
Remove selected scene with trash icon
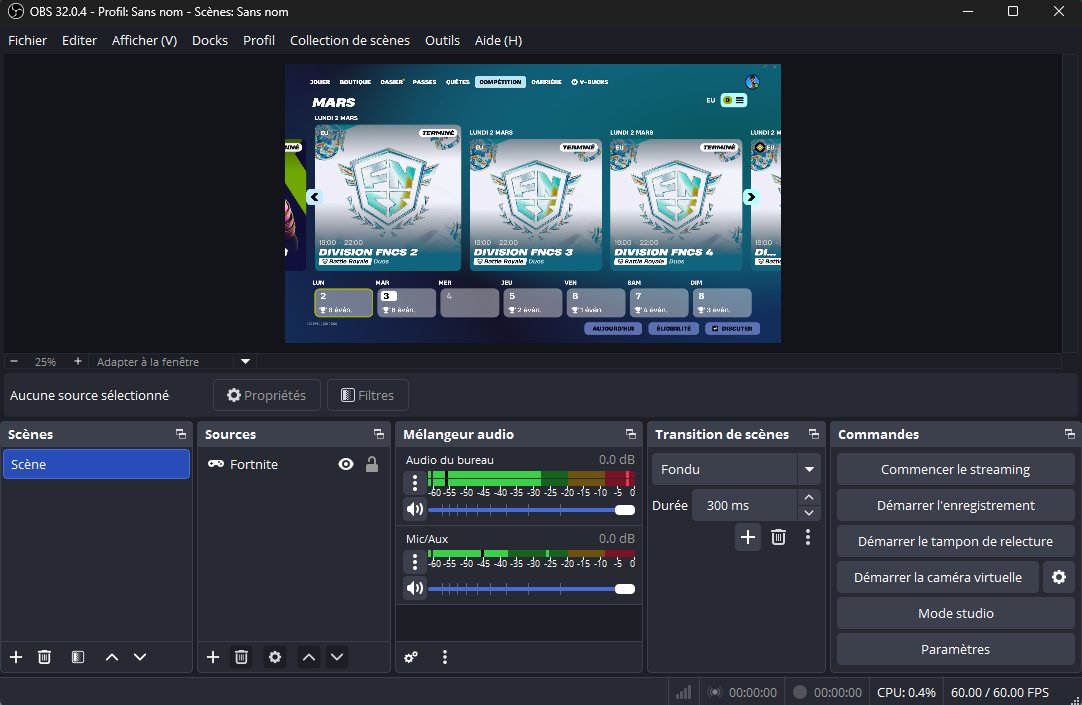pos(44,657)
